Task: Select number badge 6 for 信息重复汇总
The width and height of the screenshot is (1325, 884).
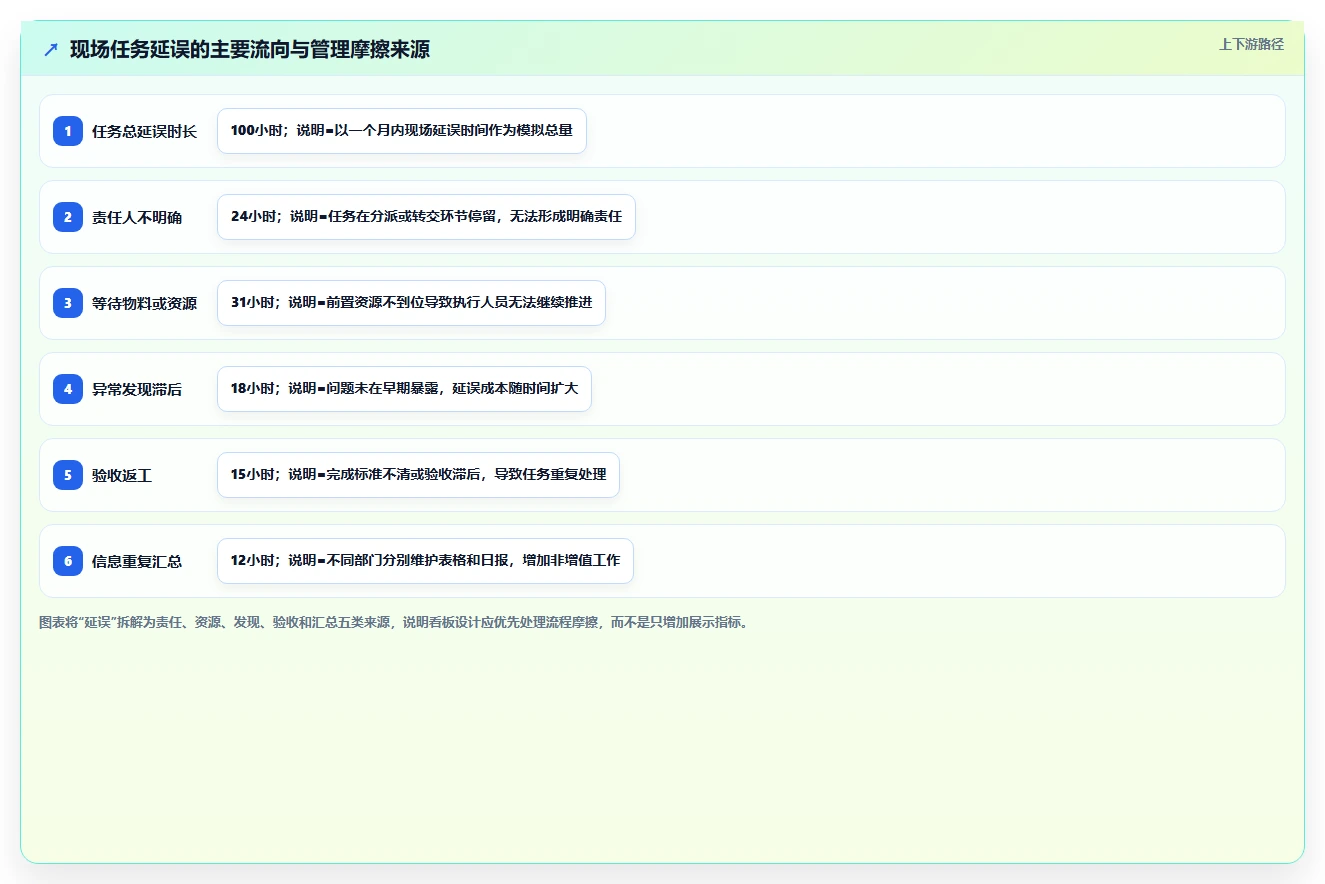Action: click(68, 561)
